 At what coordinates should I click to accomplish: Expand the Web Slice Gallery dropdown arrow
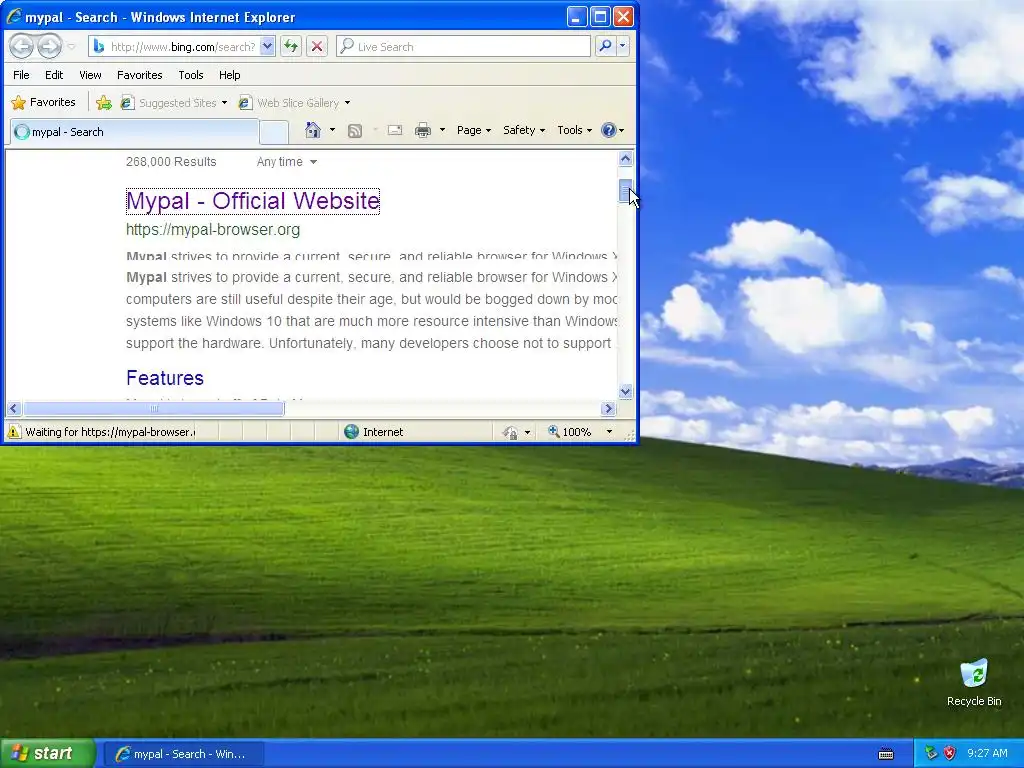click(347, 103)
